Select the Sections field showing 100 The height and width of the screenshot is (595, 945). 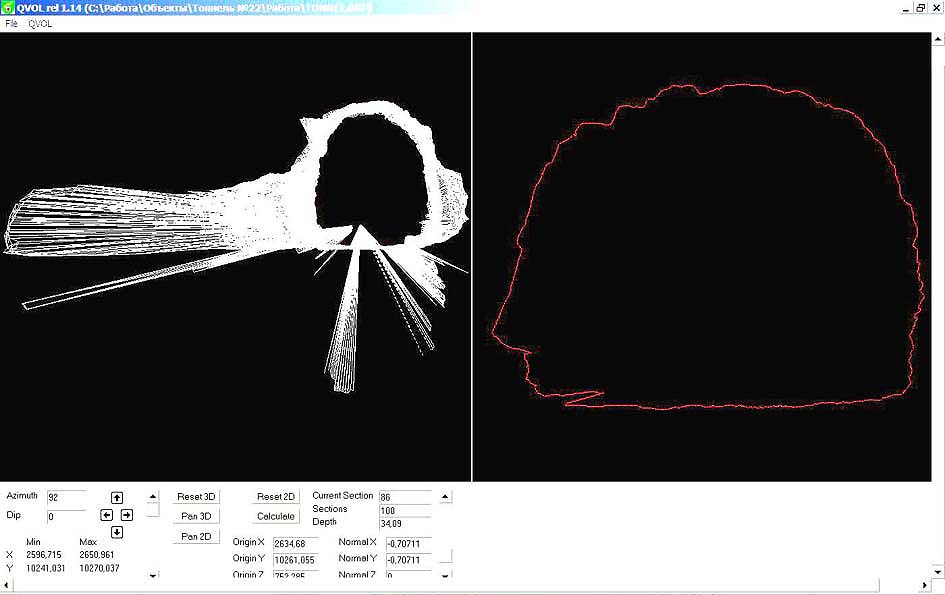[405, 511]
